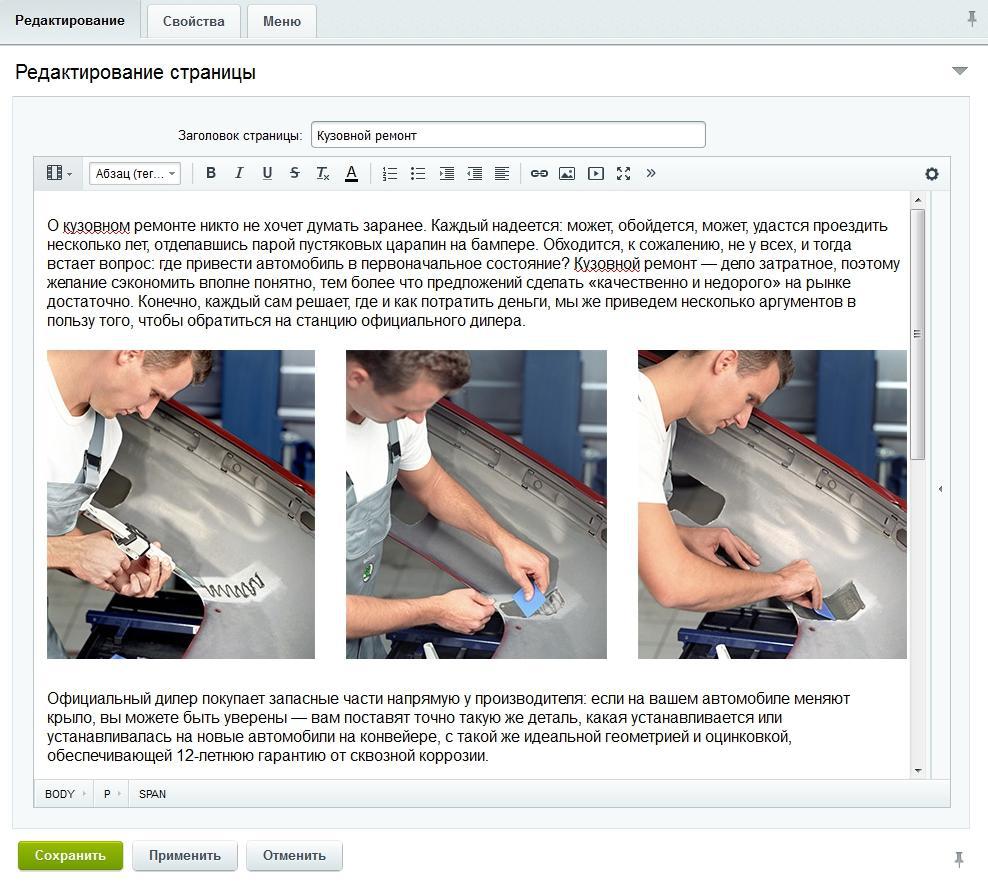Insert an image into the page
988x883 pixels.
tap(567, 173)
